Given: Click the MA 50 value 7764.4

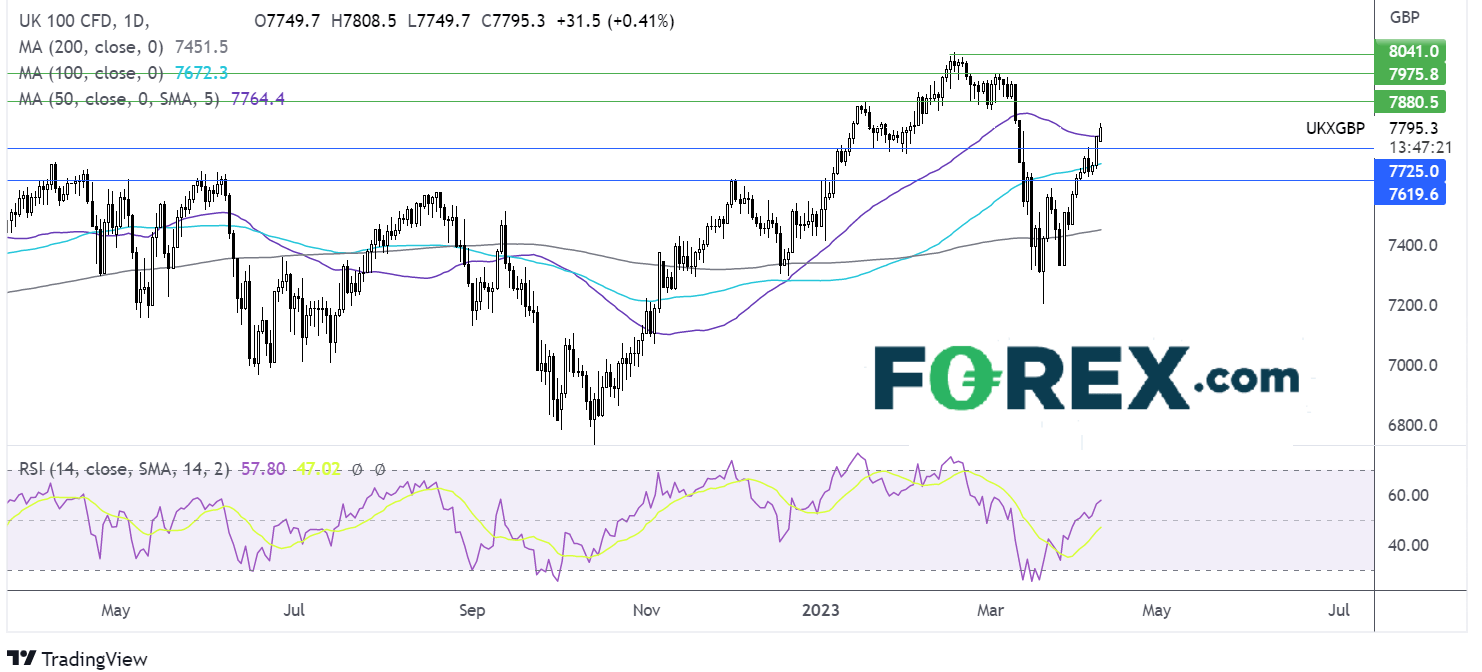Looking at the screenshot, I should [258, 99].
